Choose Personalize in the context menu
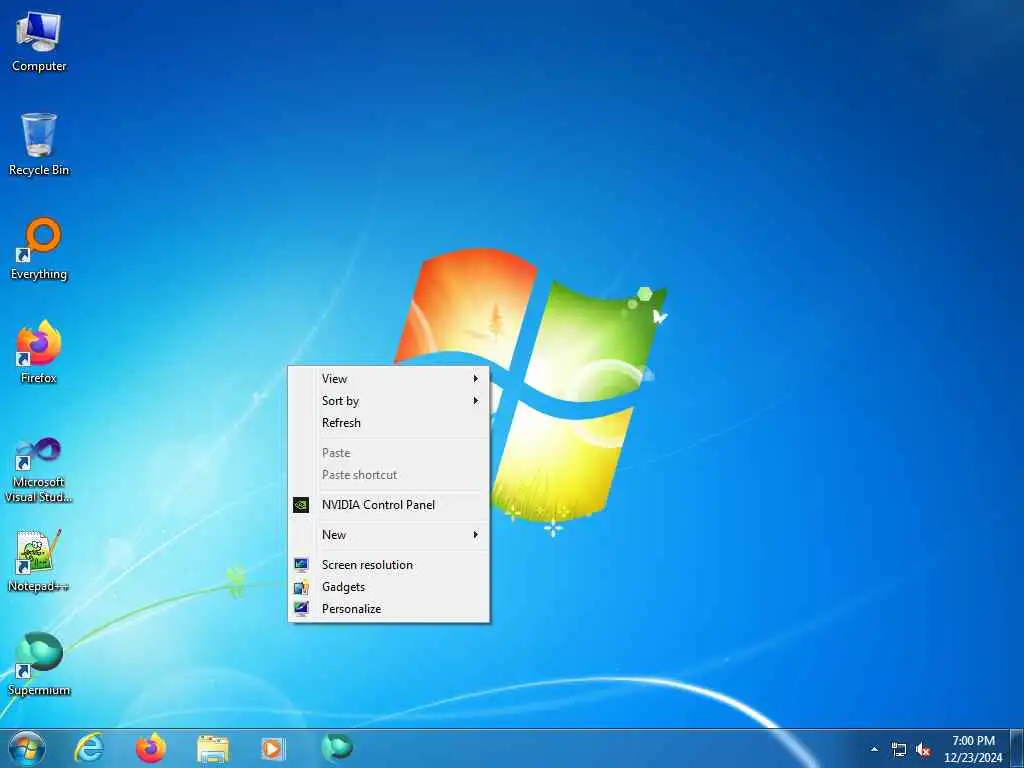Image resolution: width=1024 pixels, height=768 pixels. coord(389,609)
